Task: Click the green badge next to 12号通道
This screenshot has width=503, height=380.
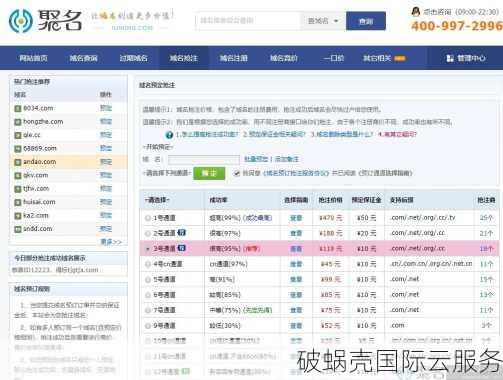Action: pos(186,371)
